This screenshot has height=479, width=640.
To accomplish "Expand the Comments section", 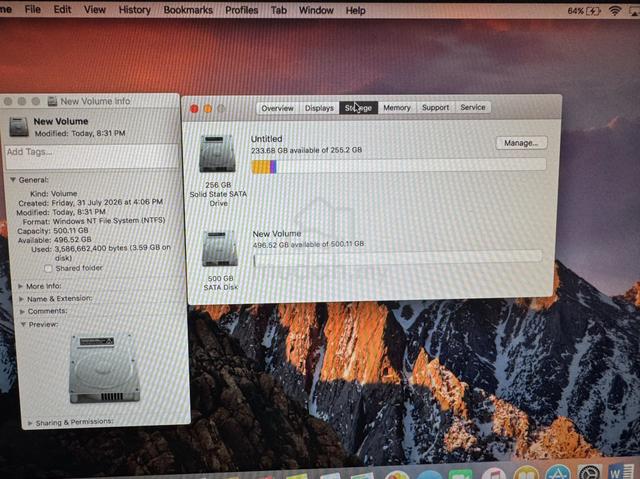I will (22, 311).
